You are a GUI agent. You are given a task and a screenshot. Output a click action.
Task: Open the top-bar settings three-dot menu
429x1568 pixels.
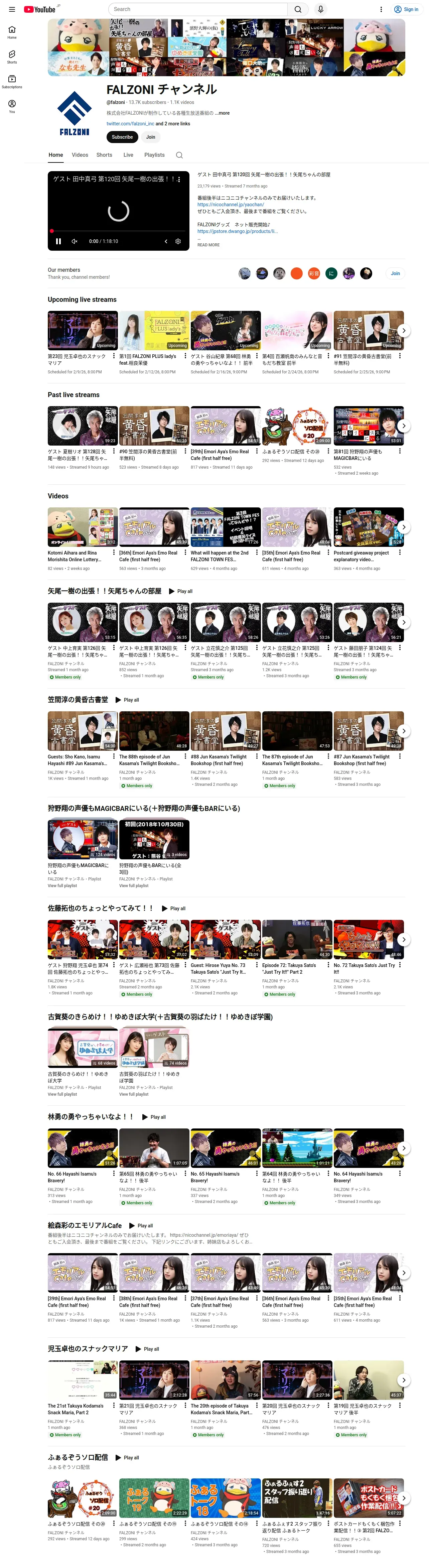pos(381,9)
